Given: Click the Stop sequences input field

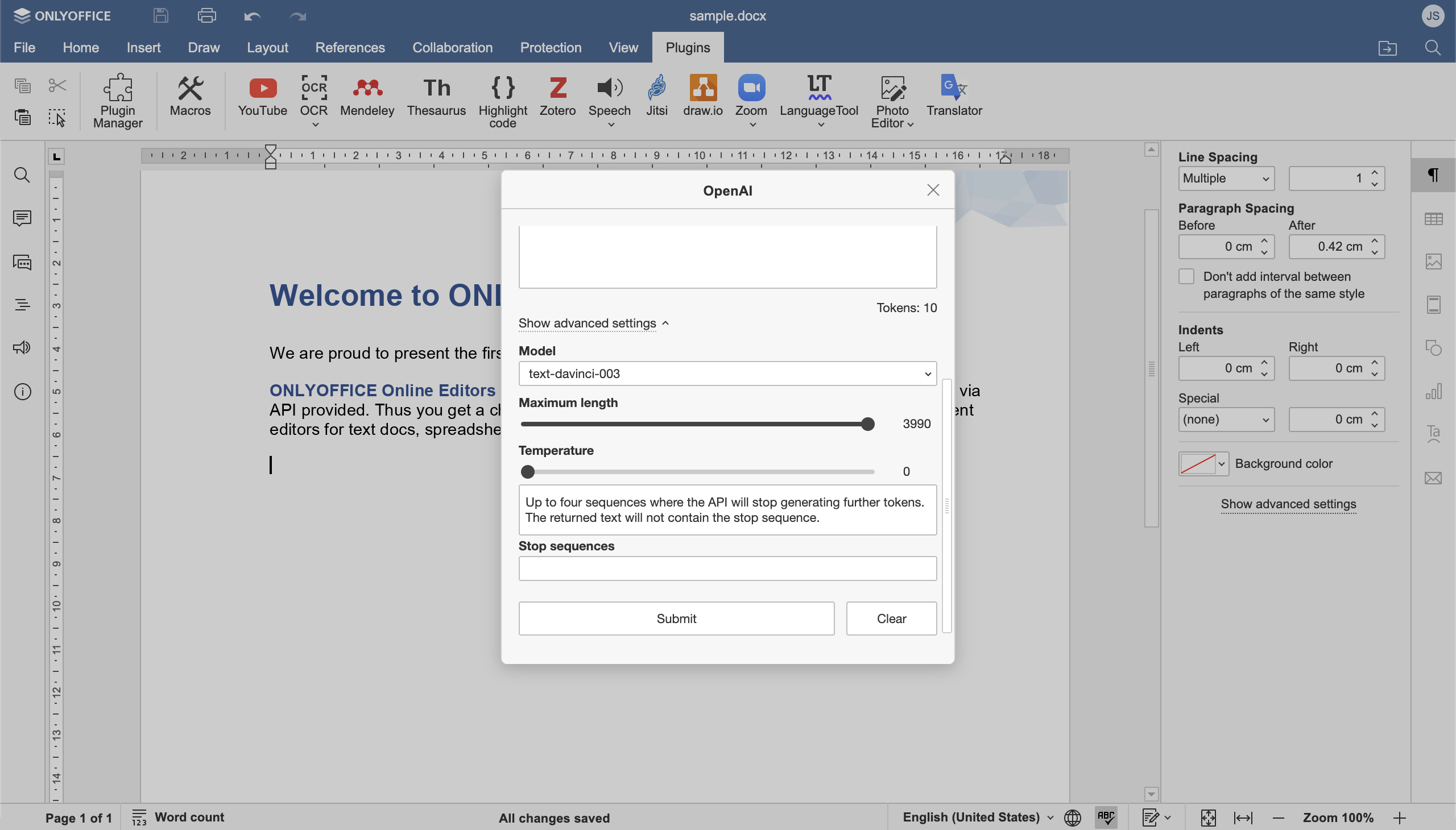Looking at the screenshot, I should pos(727,567).
